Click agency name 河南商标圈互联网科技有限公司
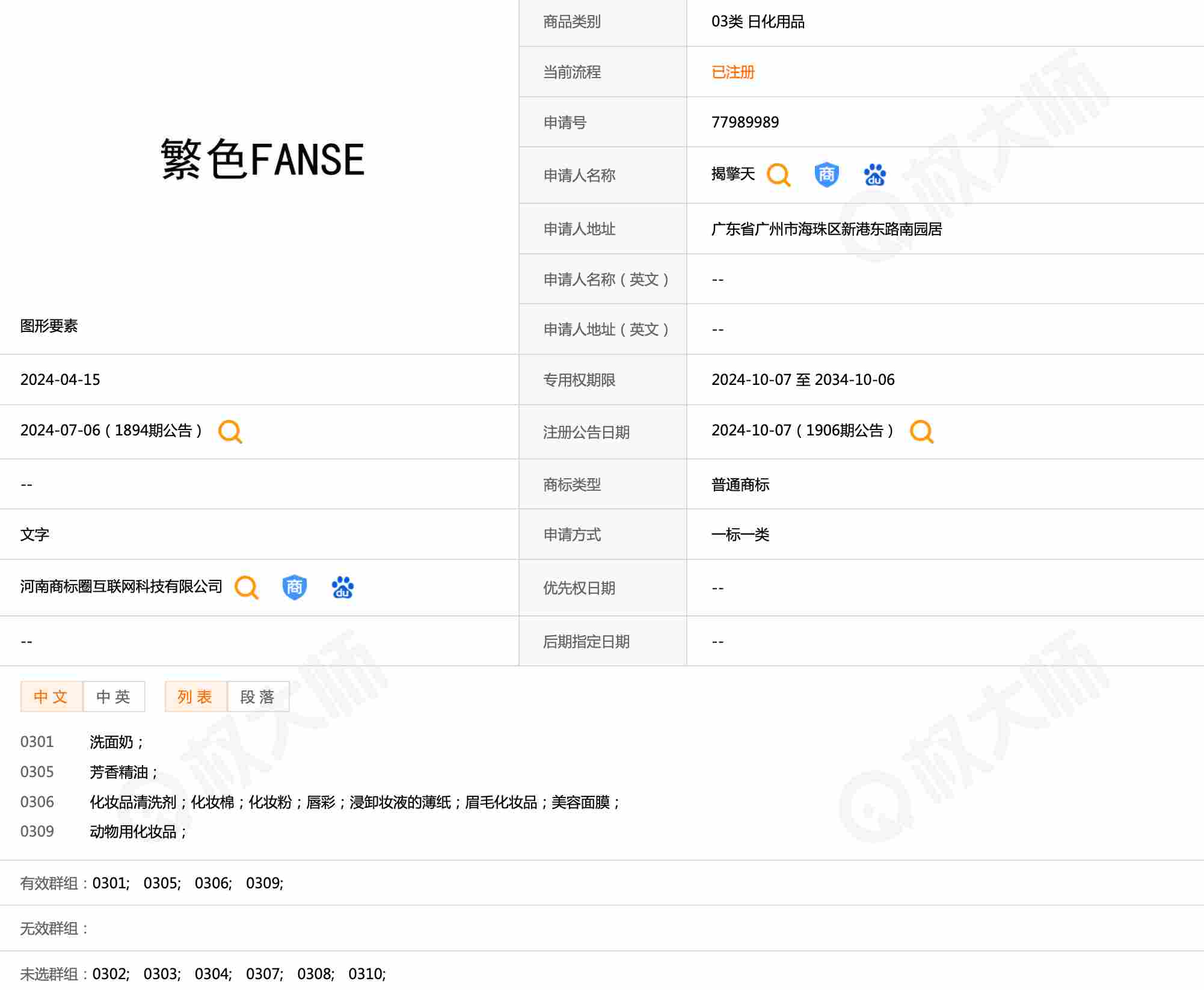The height and width of the screenshot is (990, 1204). point(121,586)
